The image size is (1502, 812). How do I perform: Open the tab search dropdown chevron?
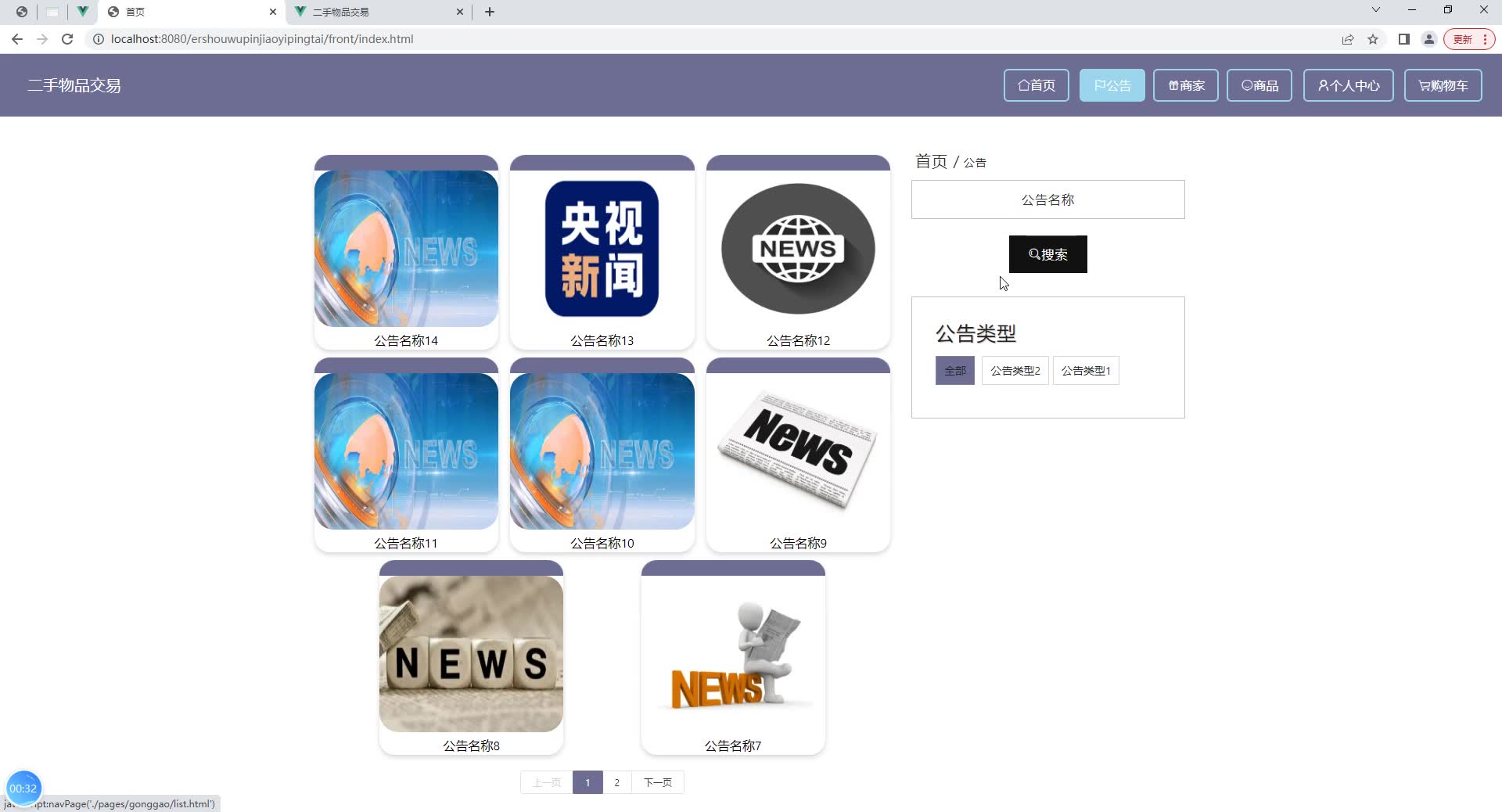1376,10
